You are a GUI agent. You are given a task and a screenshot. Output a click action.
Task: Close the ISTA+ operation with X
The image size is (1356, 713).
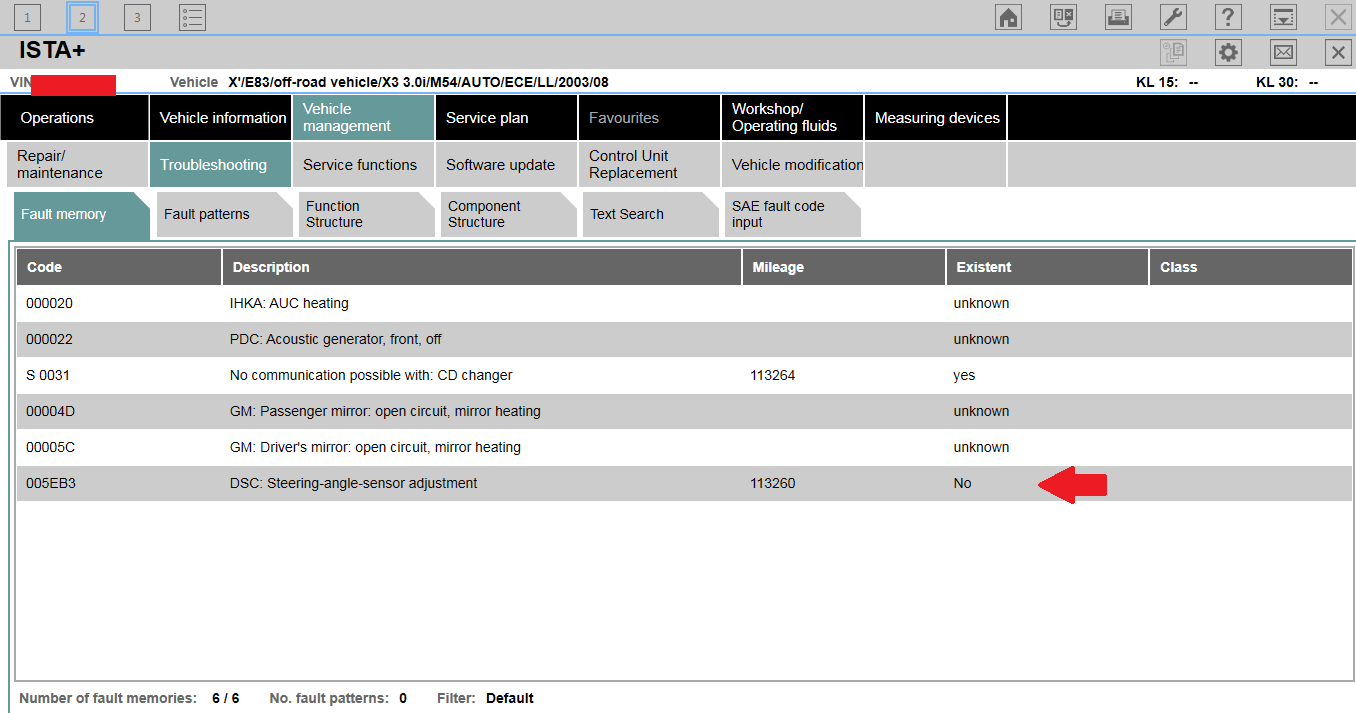click(x=1338, y=53)
